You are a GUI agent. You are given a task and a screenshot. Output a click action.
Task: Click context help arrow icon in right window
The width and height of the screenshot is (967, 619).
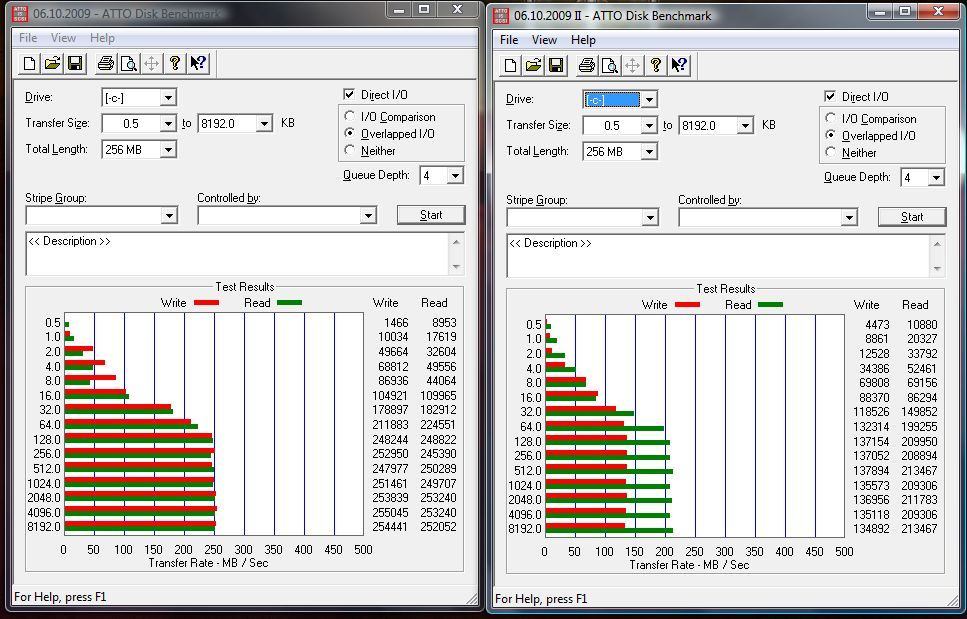[679, 65]
